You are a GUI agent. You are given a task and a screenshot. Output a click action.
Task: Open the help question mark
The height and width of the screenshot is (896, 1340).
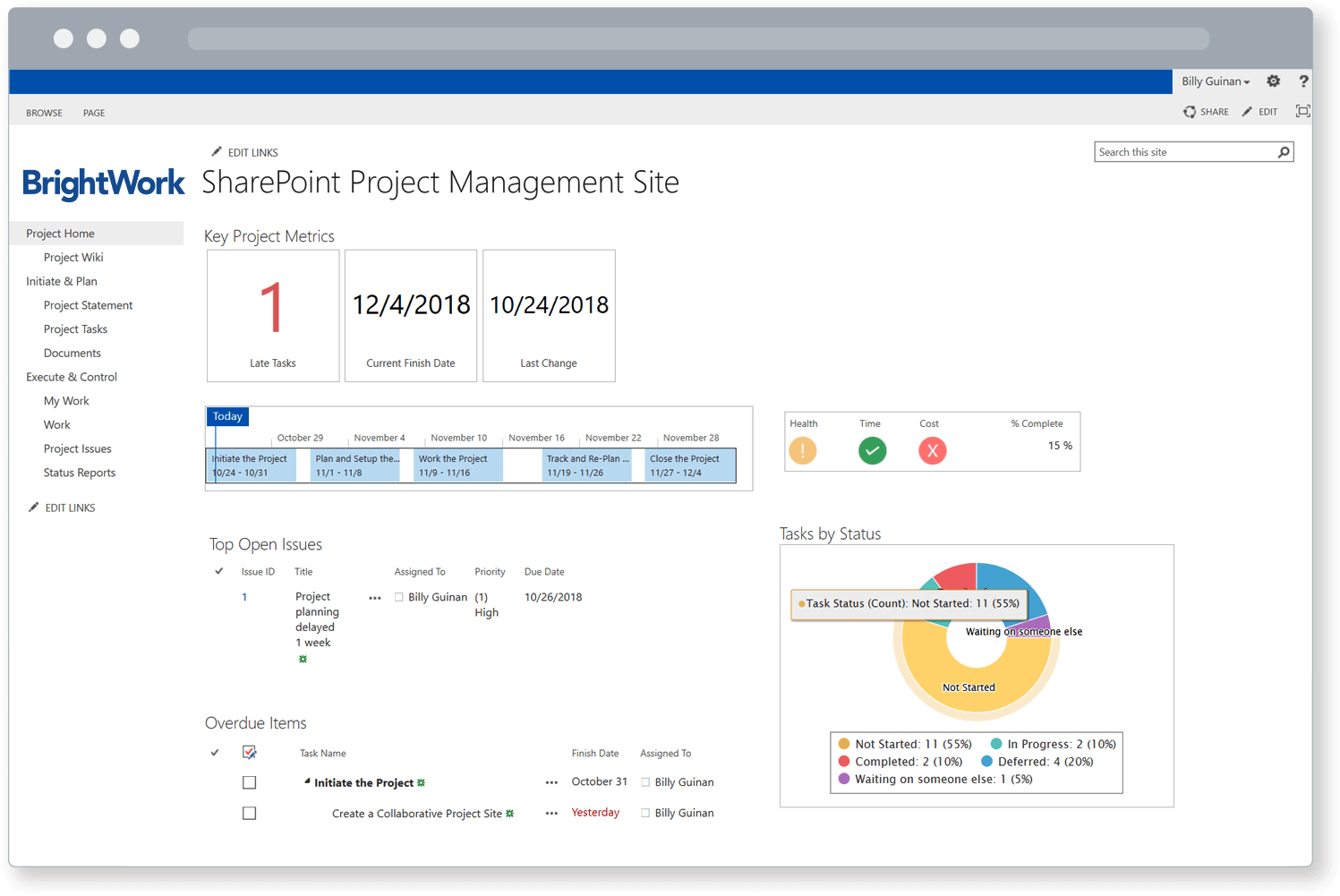tap(1303, 81)
